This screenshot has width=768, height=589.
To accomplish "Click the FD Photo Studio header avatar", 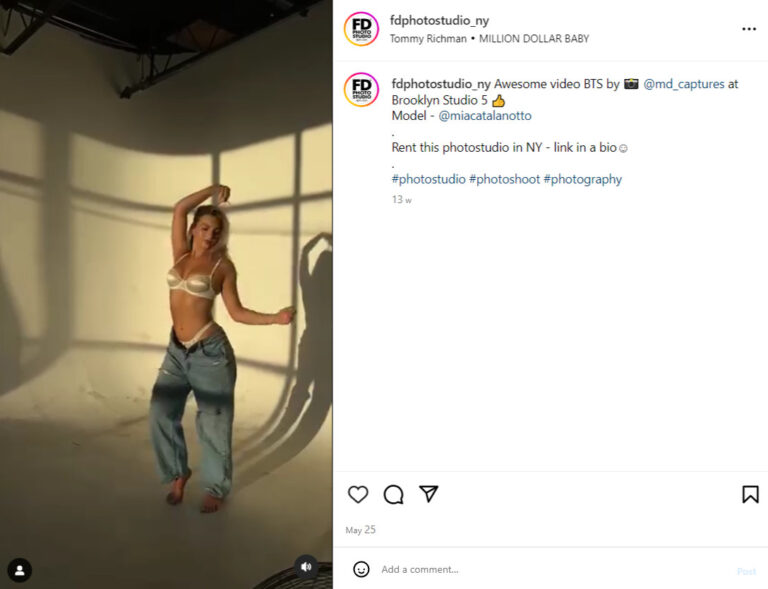I will click(x=361, y=29).
